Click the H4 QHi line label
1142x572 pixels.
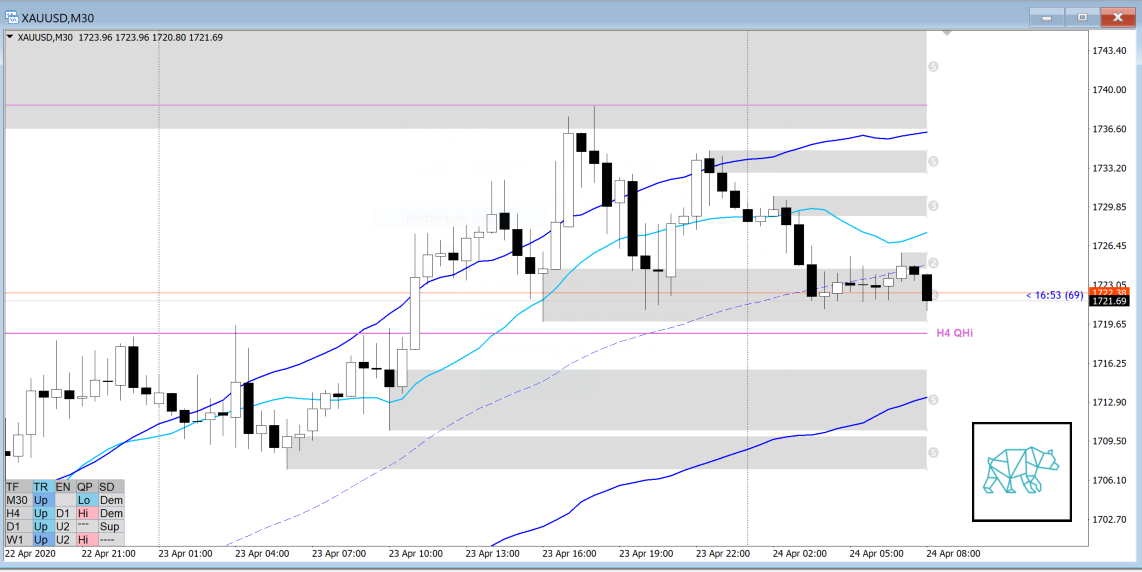[954, 333]
